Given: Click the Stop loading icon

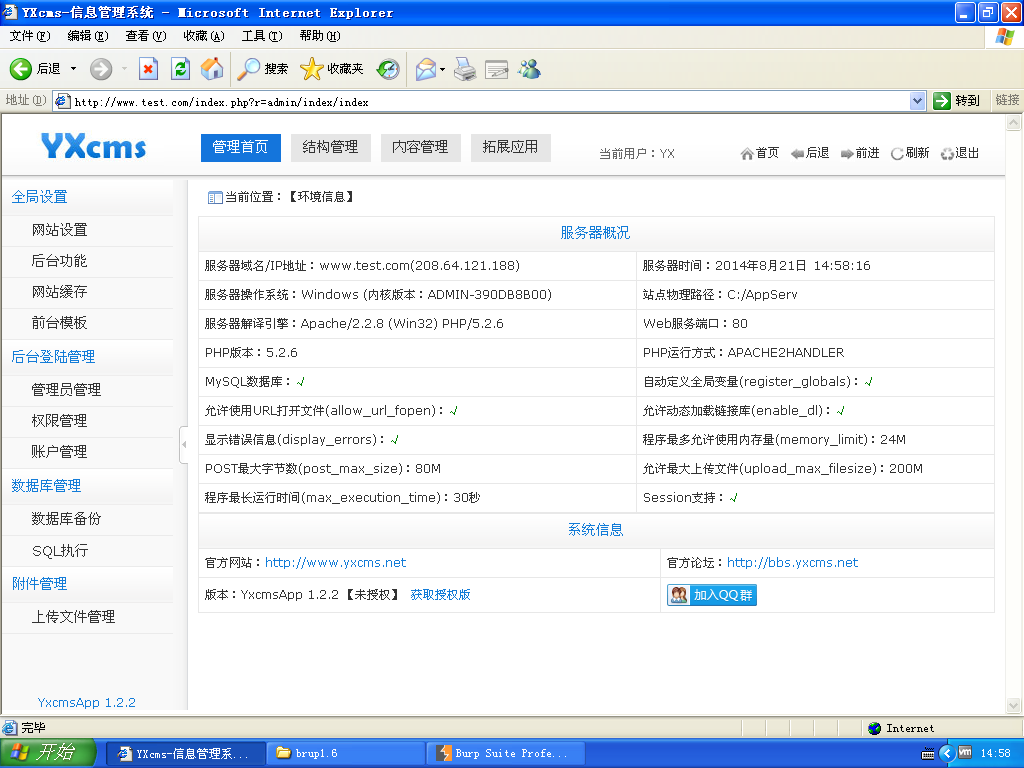Looking at the screenshot, I should (148, 69).
